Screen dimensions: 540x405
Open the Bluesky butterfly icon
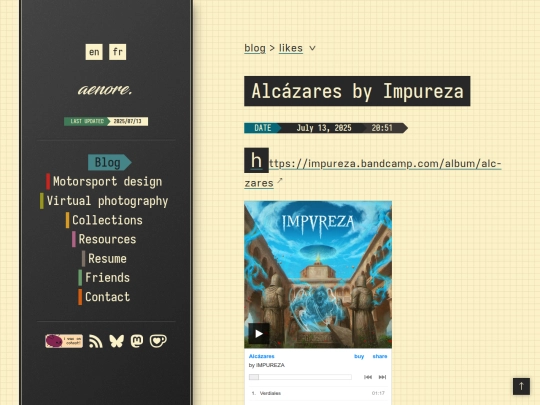(116, 341)
